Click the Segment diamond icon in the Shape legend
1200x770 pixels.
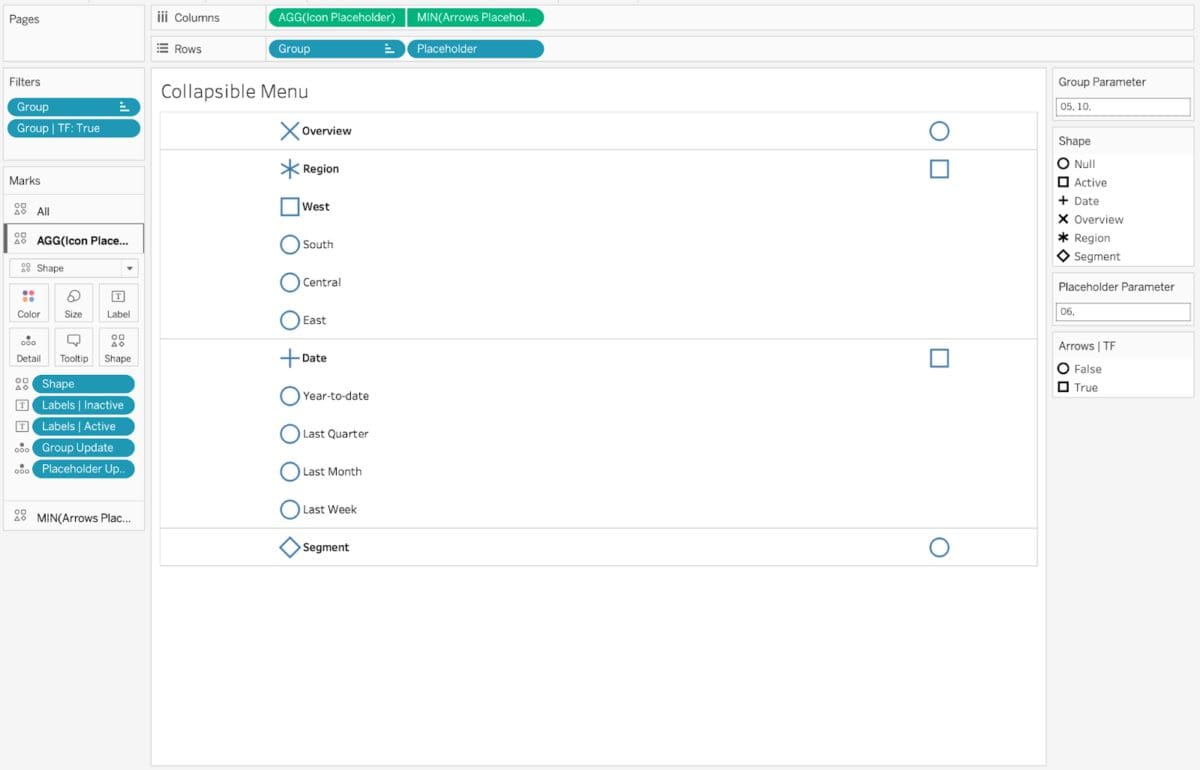point(1063,256)
